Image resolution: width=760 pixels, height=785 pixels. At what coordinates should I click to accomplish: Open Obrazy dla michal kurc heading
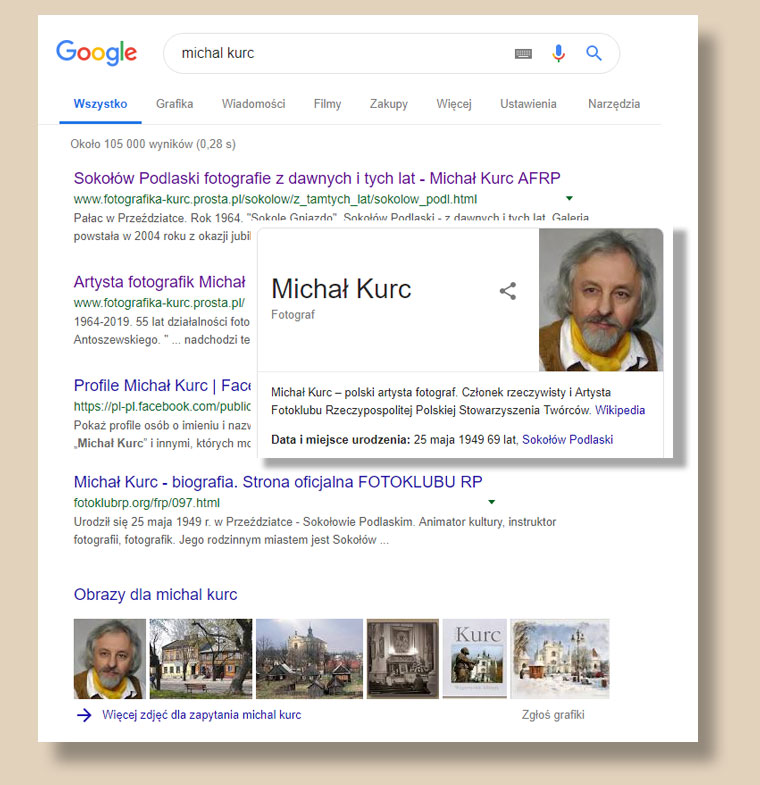click(155, 595)
